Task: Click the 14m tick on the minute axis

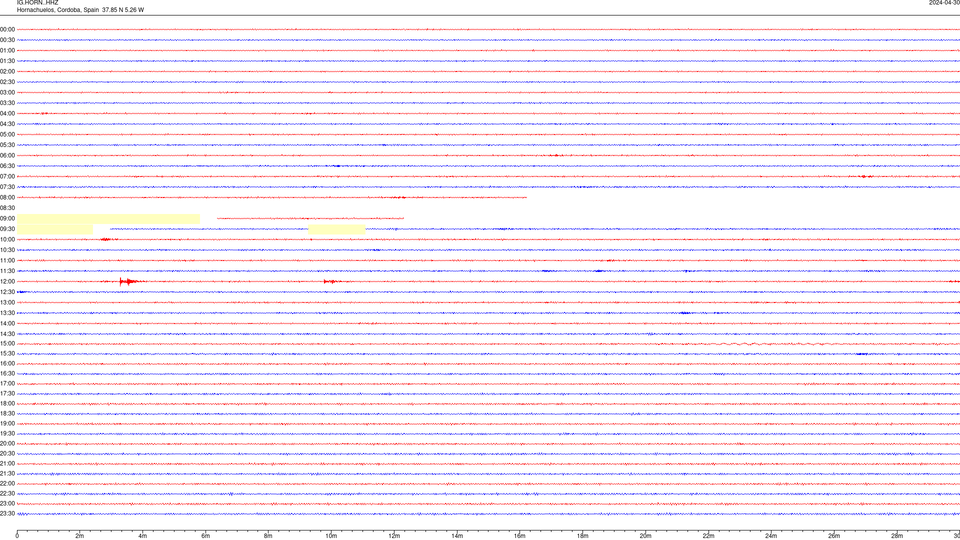Action: [457, 536]
